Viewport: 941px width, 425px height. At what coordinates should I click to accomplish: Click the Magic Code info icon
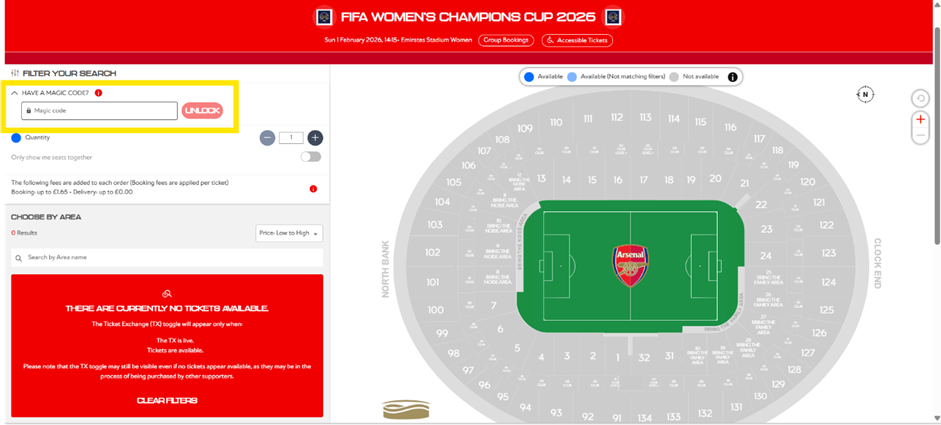point(98,93)
